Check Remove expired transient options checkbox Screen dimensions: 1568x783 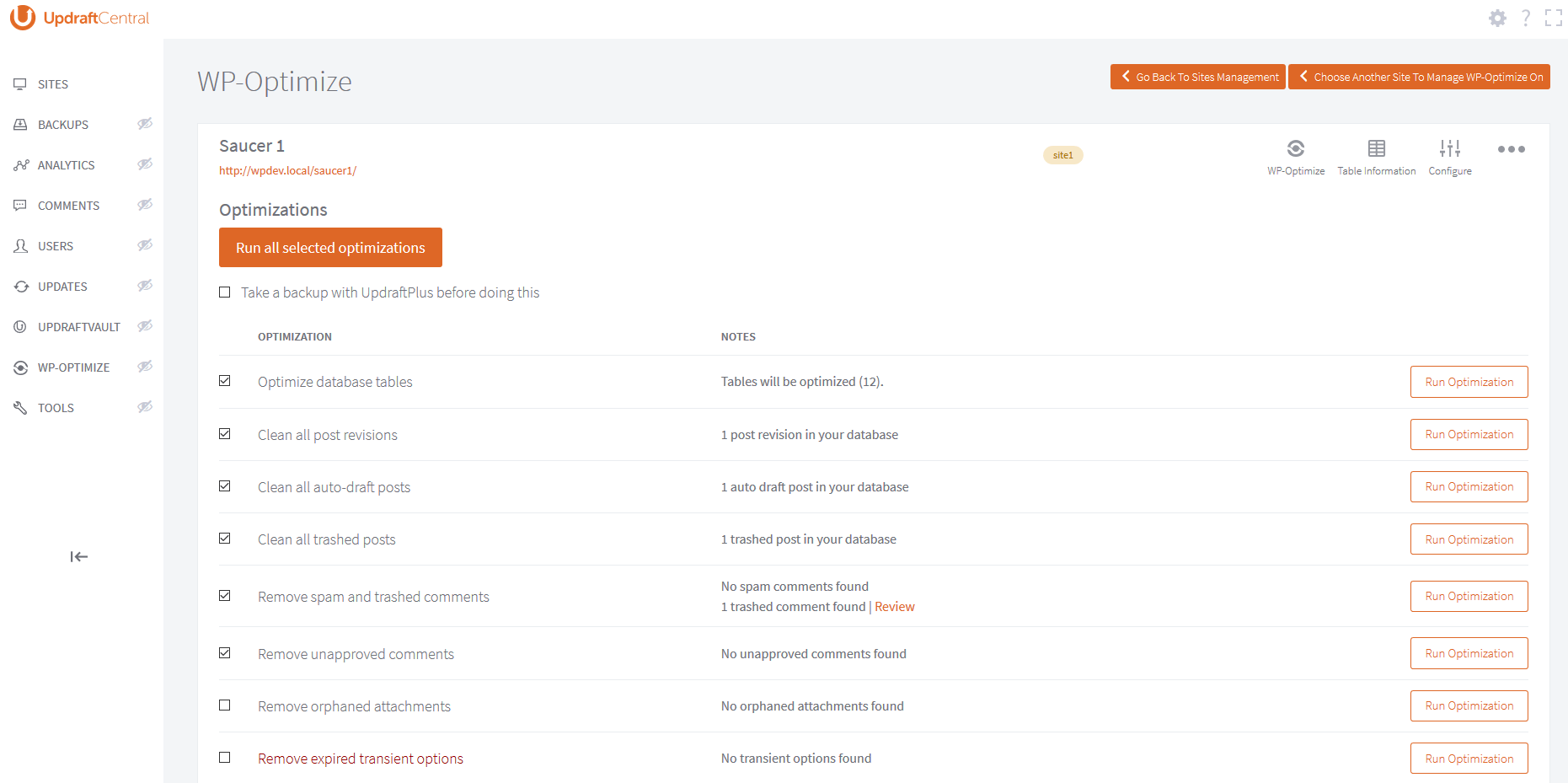coord(225,758)
